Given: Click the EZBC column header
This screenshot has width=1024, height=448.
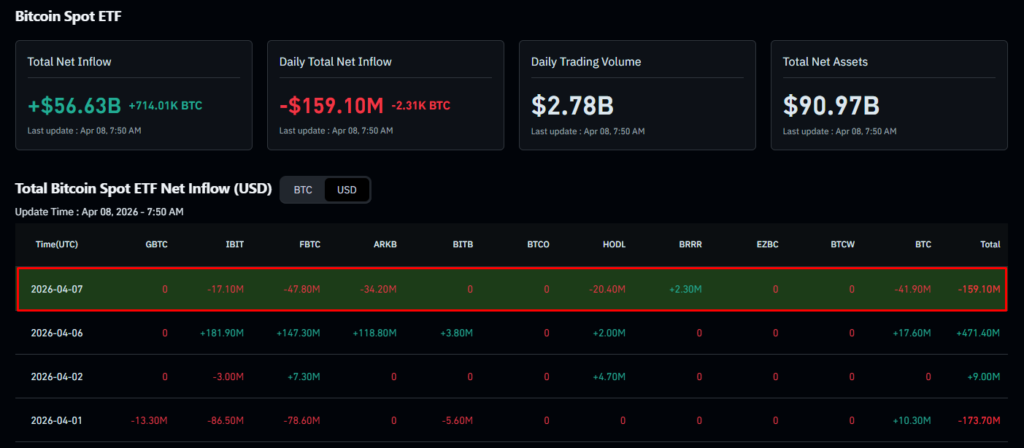Looking at the screenshot, I should click(x=767, y=244).
